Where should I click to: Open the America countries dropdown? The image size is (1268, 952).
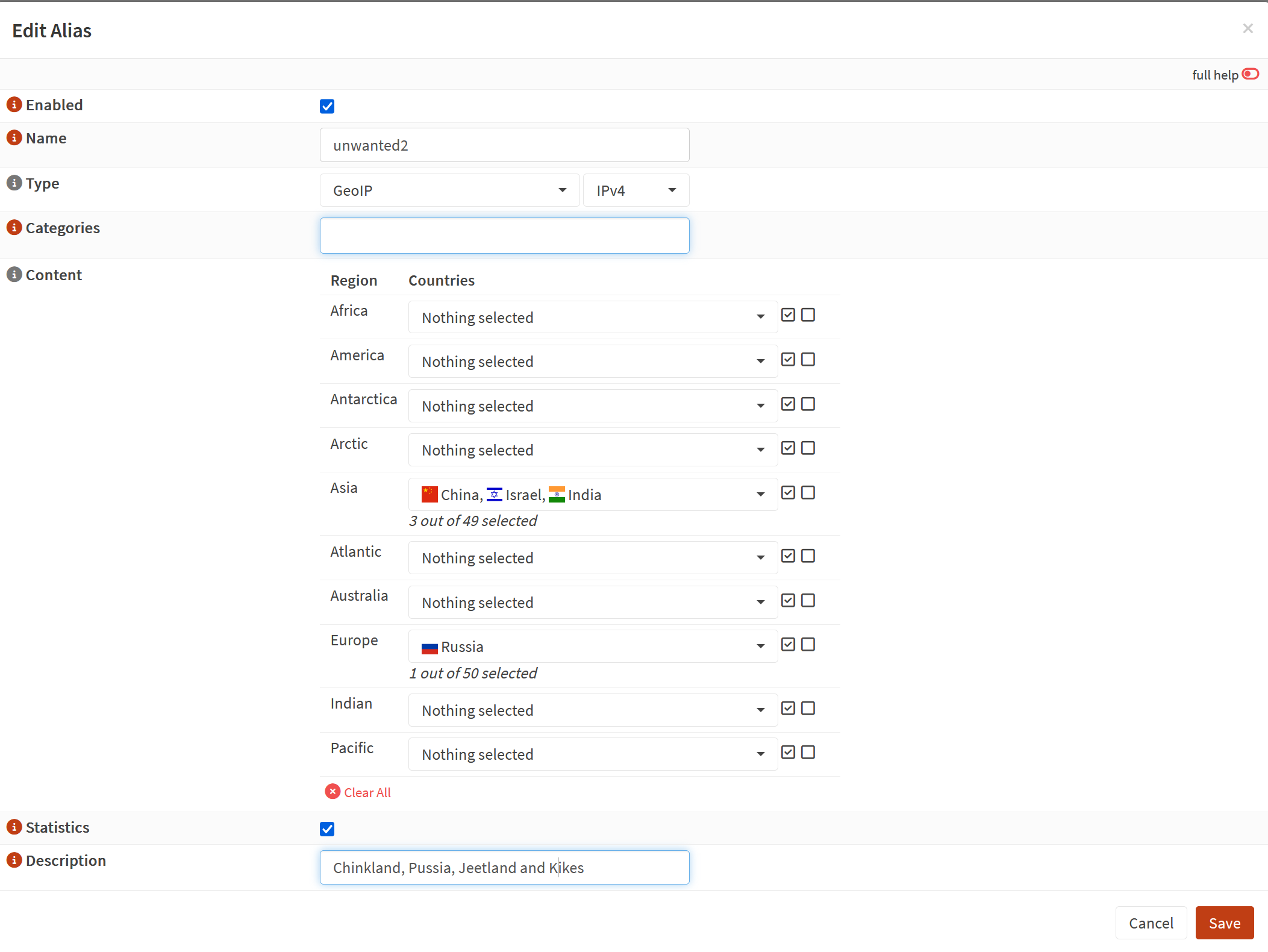pyautogui.click(x=593, y=362)
